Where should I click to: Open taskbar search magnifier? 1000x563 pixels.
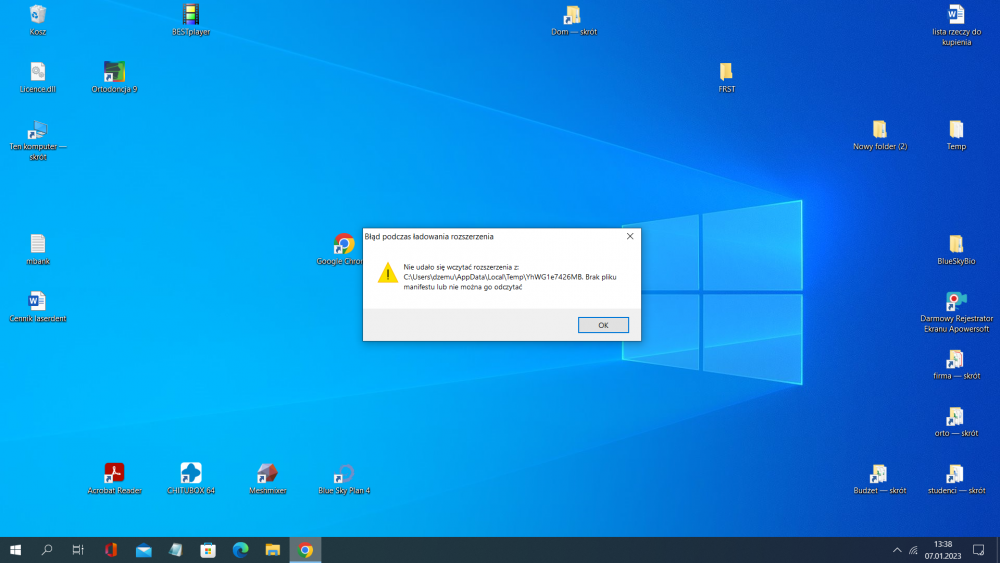[47, 550]
